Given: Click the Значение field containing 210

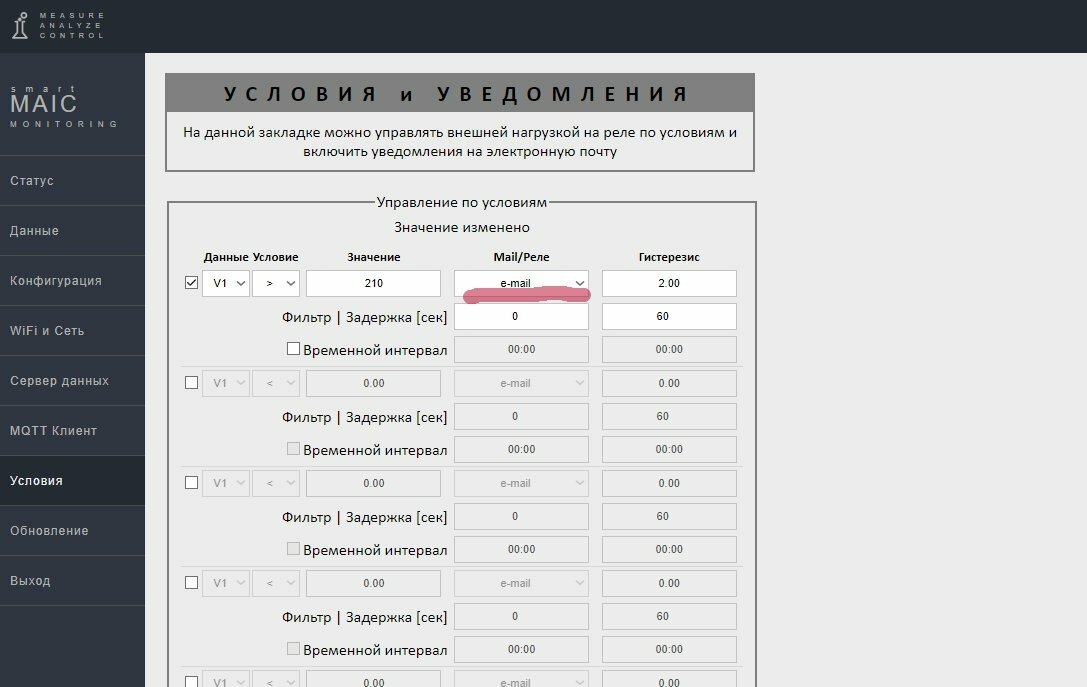Looking at the screenshot, I should coord(374,283).
